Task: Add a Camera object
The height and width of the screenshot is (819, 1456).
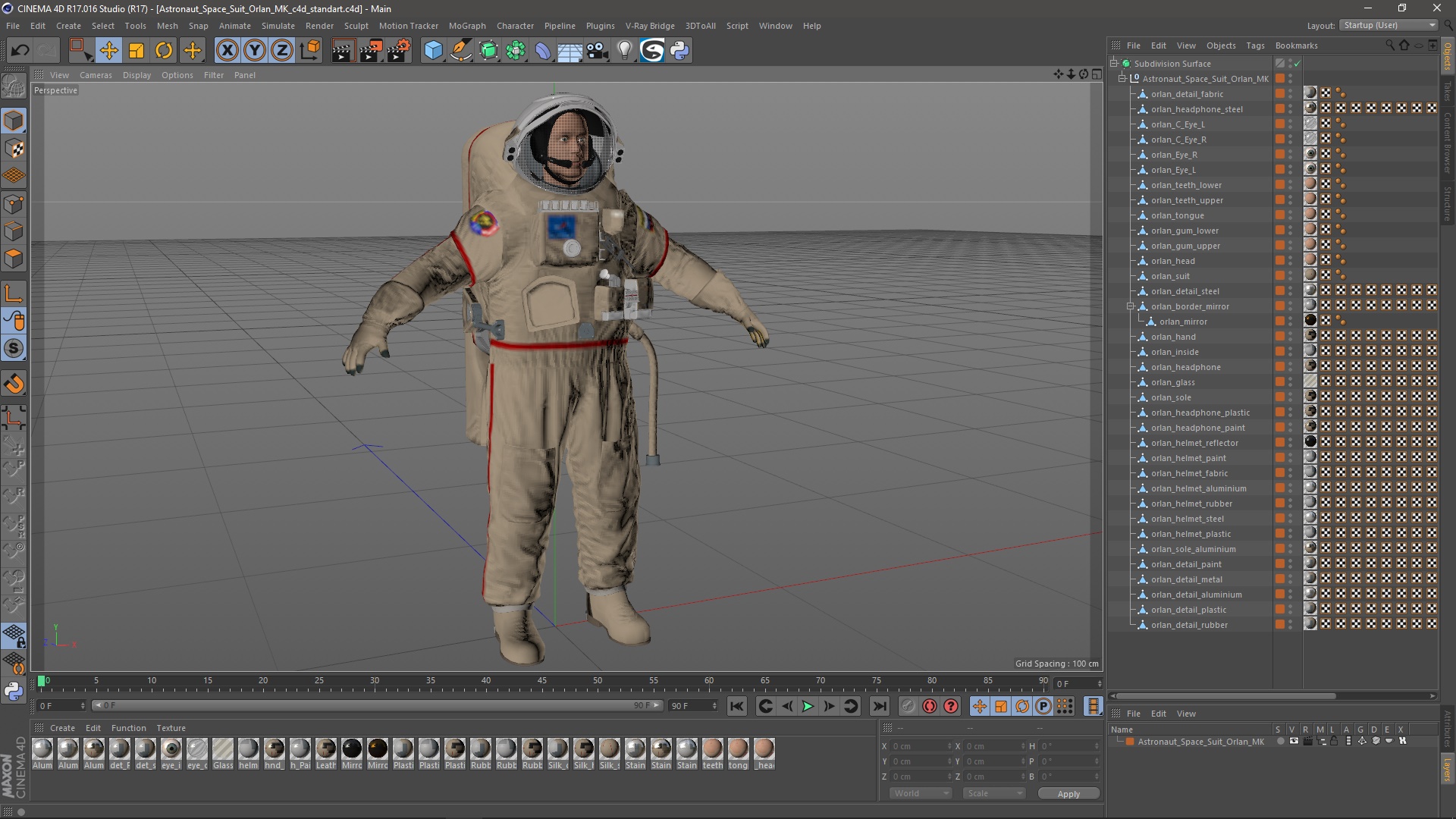Action: point(598,51)
